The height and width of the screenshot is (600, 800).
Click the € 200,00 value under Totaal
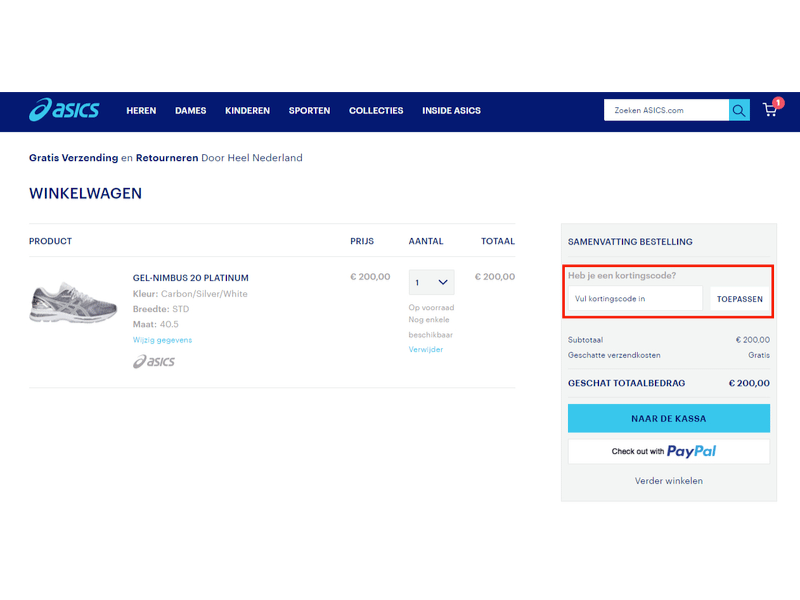pyautogui.click(x=494, y=277)
